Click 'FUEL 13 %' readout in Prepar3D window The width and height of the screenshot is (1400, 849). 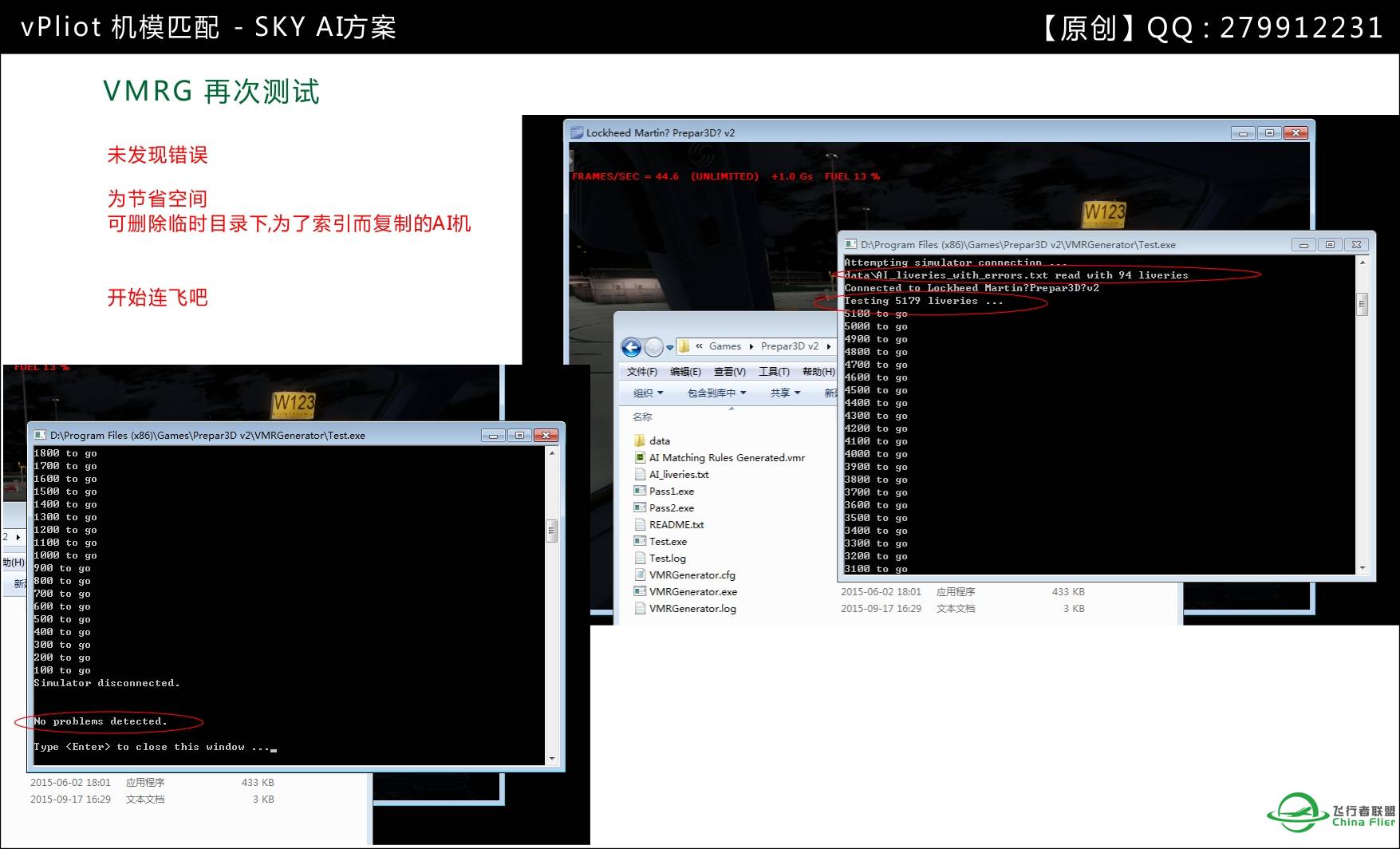click(x=852, y=176)
